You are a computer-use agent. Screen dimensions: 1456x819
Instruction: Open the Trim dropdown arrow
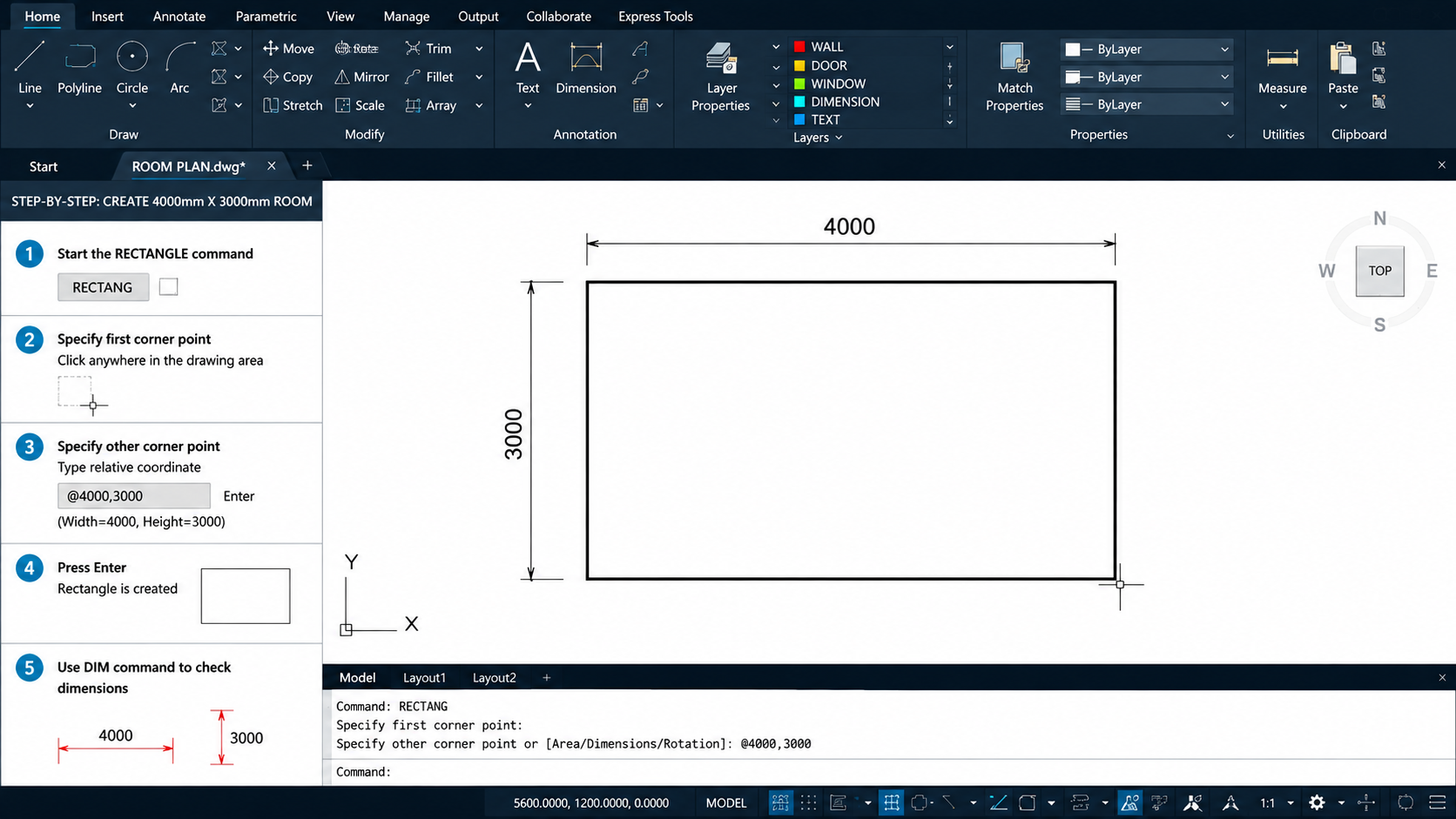click(478, 49)
